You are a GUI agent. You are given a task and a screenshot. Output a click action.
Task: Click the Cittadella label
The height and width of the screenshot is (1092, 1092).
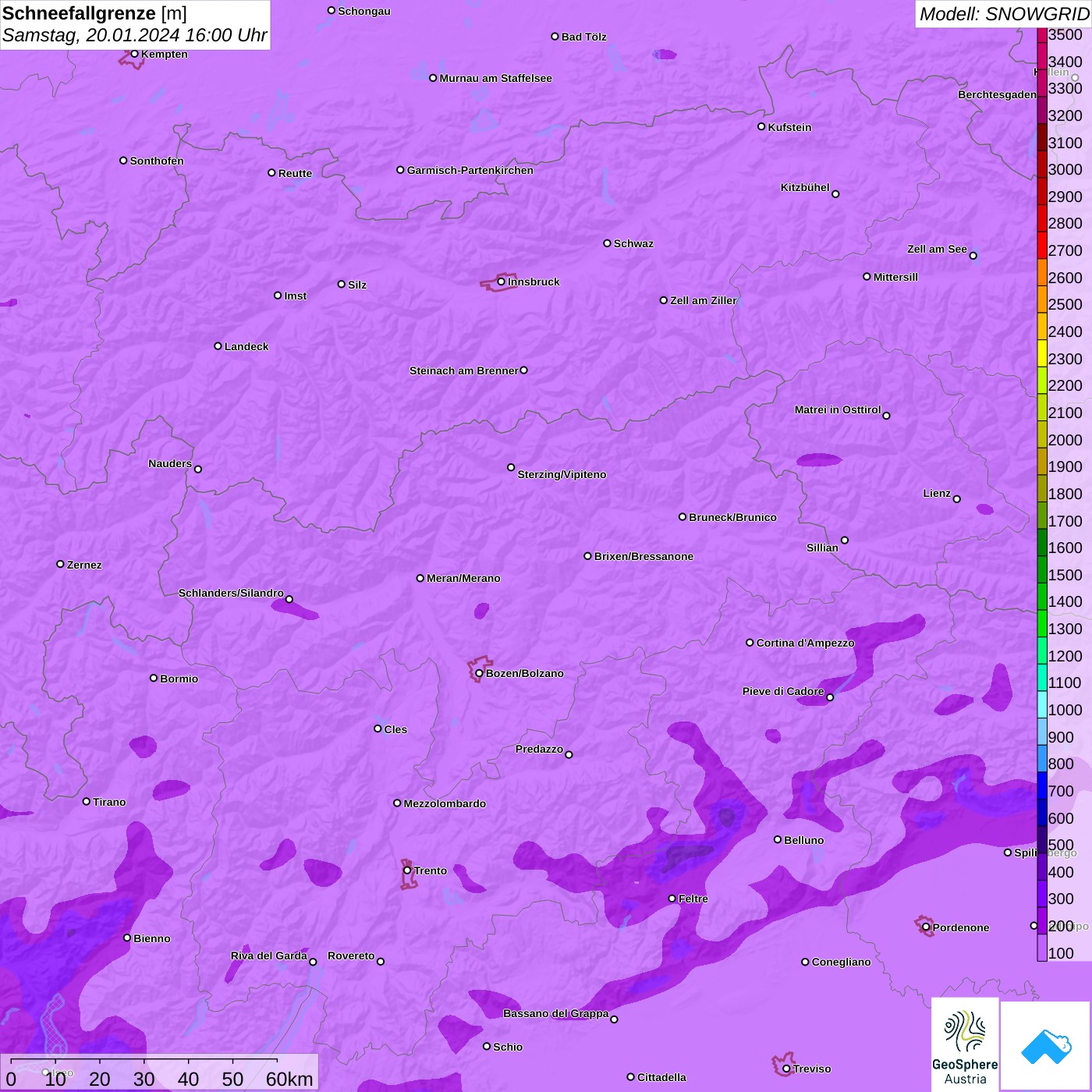point(661,1077)
